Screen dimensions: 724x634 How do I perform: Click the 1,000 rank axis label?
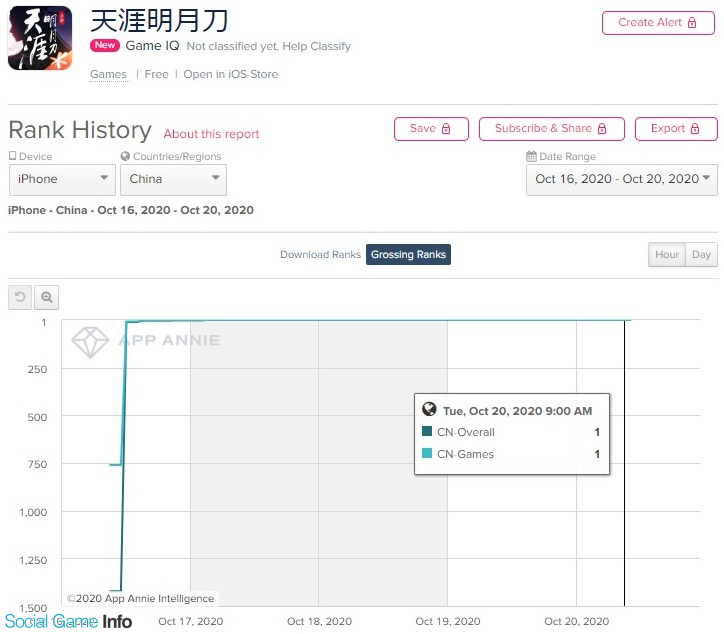33,512
